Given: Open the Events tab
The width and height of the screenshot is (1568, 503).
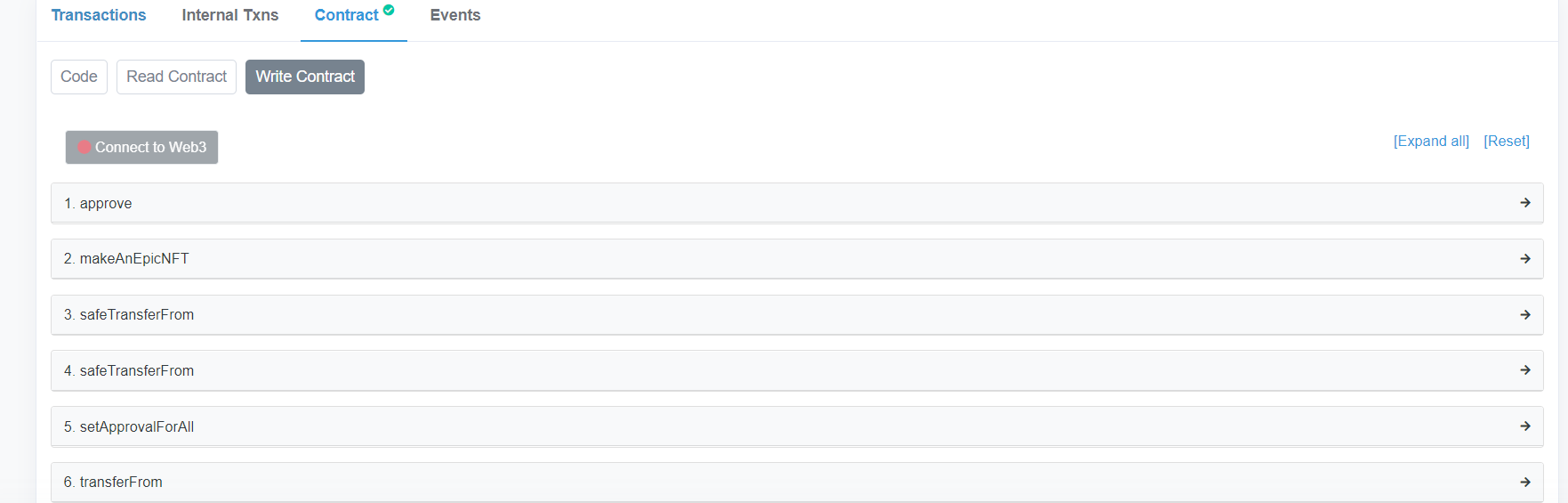Looking at the screenshot, I should (455, 15).
